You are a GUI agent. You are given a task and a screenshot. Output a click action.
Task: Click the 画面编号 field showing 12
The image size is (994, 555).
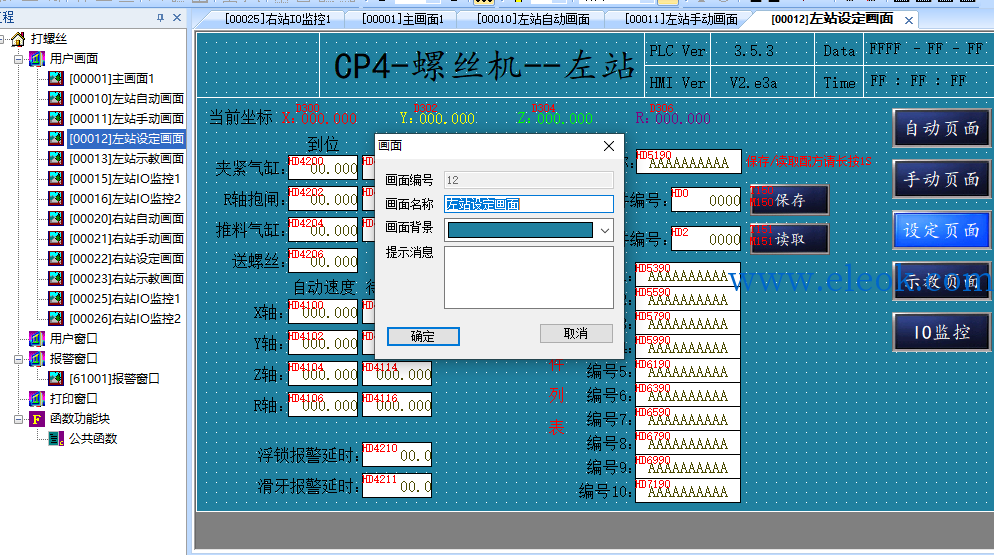529,180
